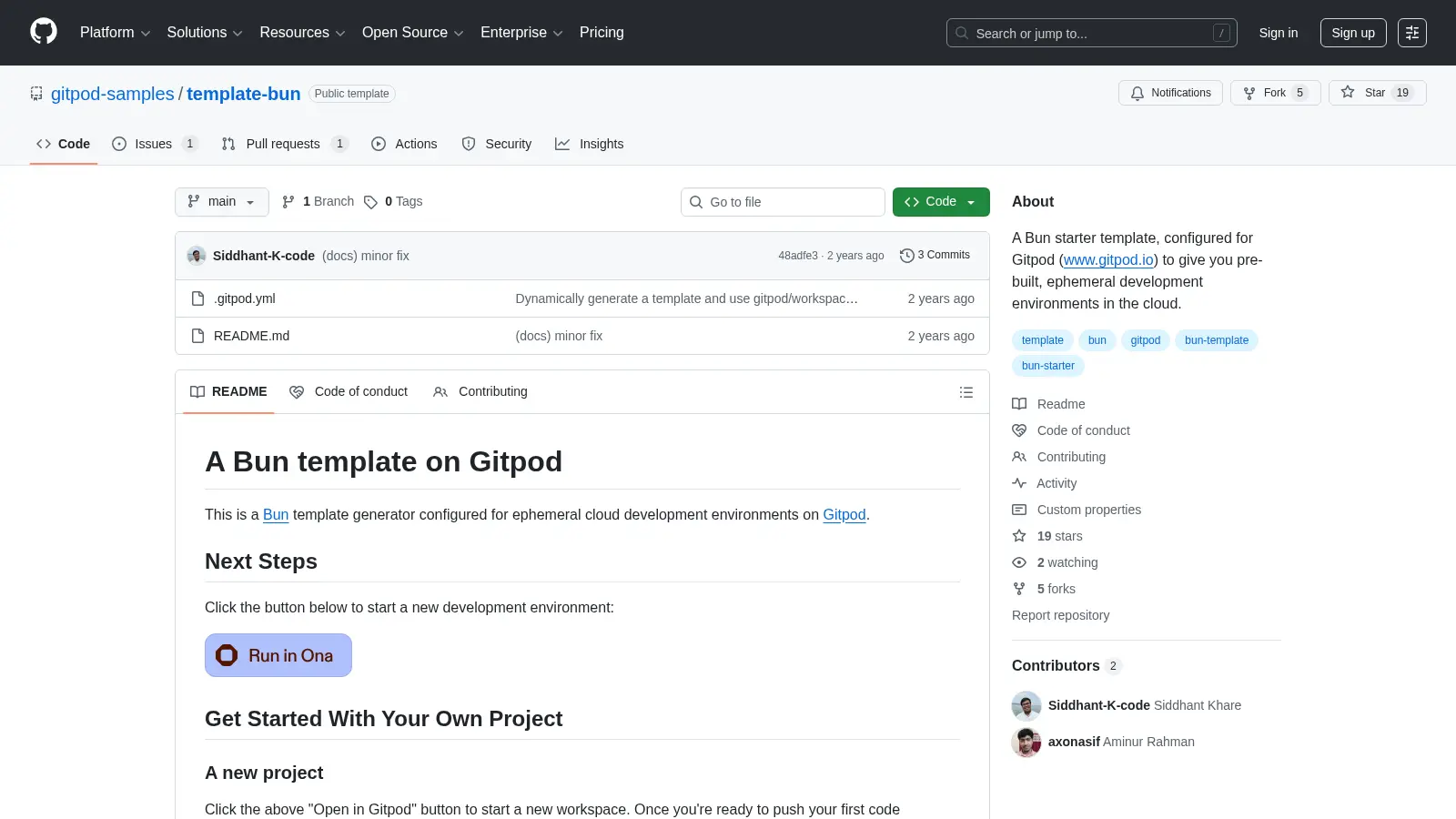Image resolution: width=1456 pixels, height=819 pixels.
Task: Open the www.gitpod.io link in About
Action: pos(1108,260)
